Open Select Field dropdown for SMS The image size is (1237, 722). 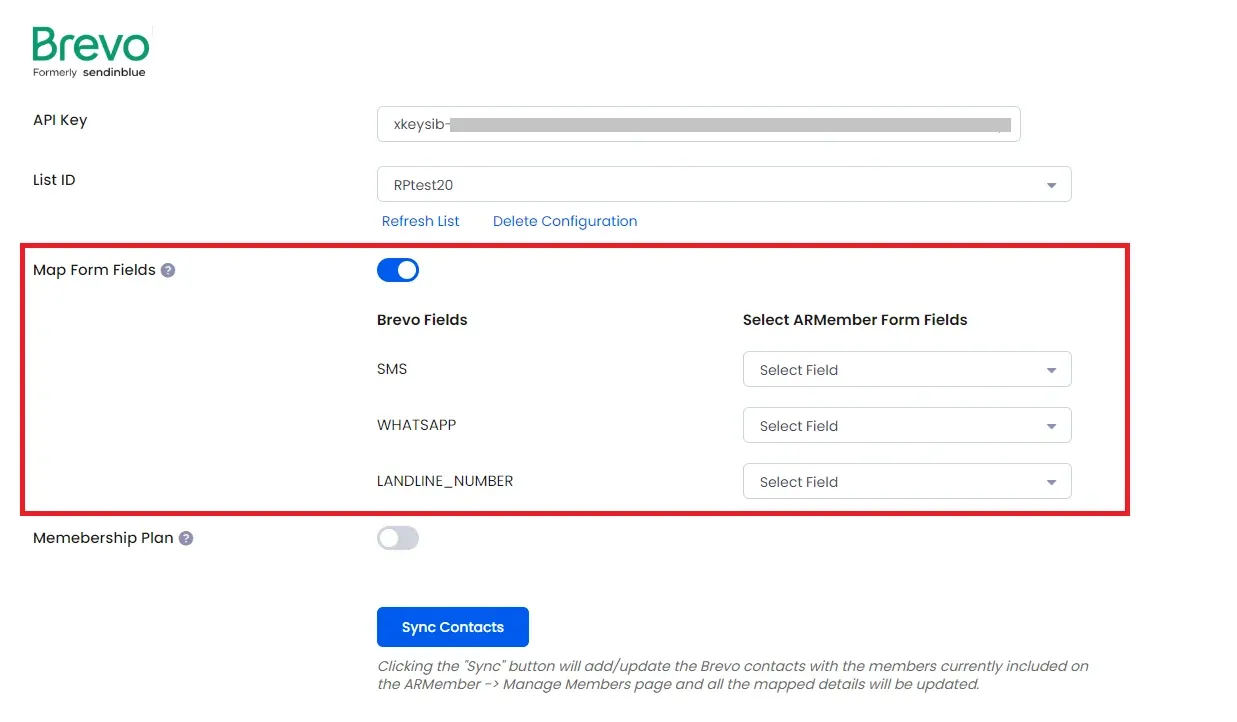pos(907,369)
